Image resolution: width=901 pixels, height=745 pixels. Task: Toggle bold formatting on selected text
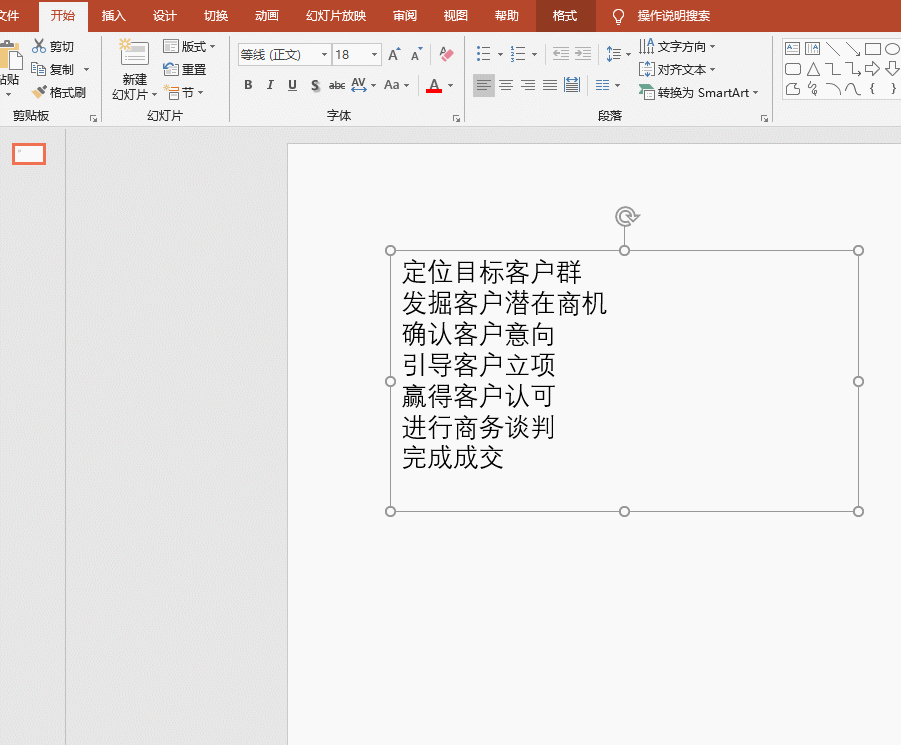pyautogui.click(x=248, y=85)
